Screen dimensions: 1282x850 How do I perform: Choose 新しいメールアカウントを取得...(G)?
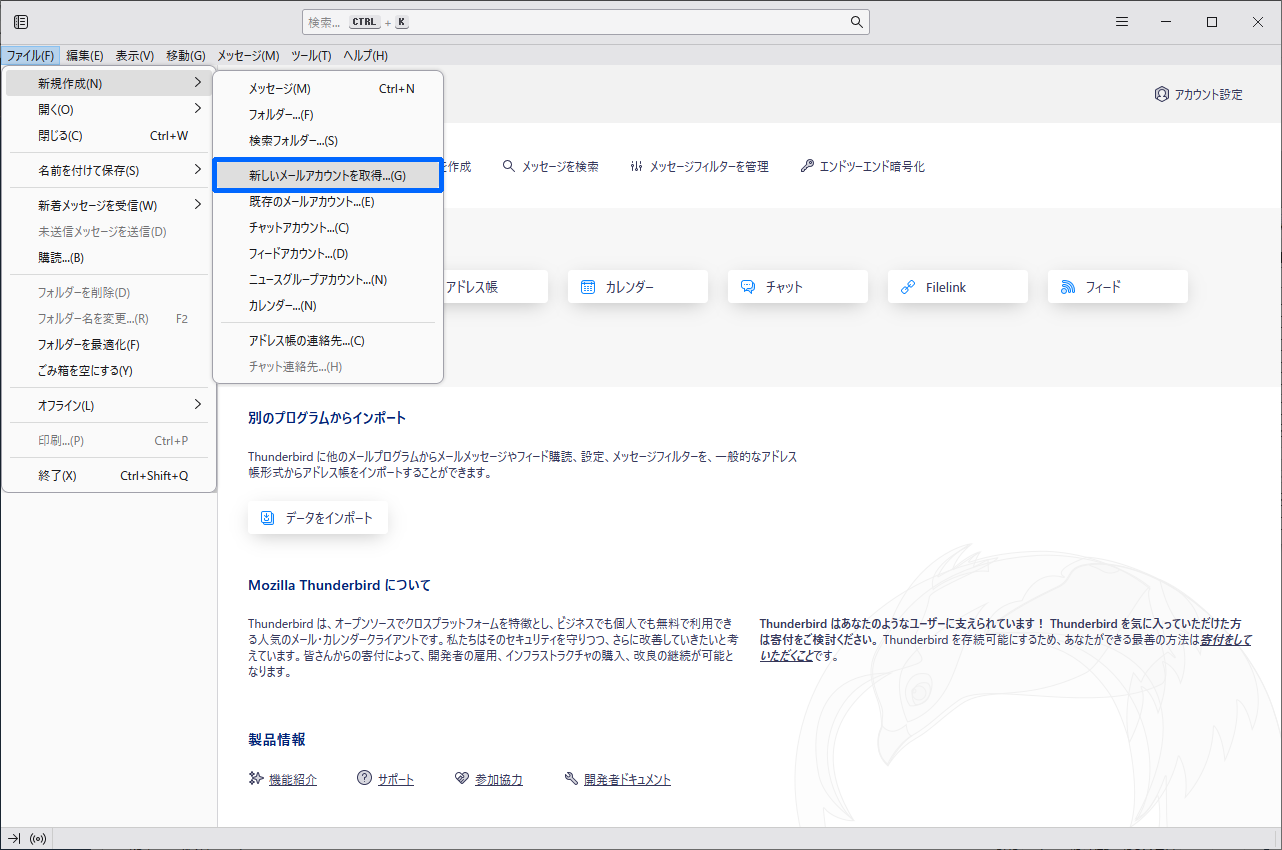pyautogui.click(x=328, y=175)
